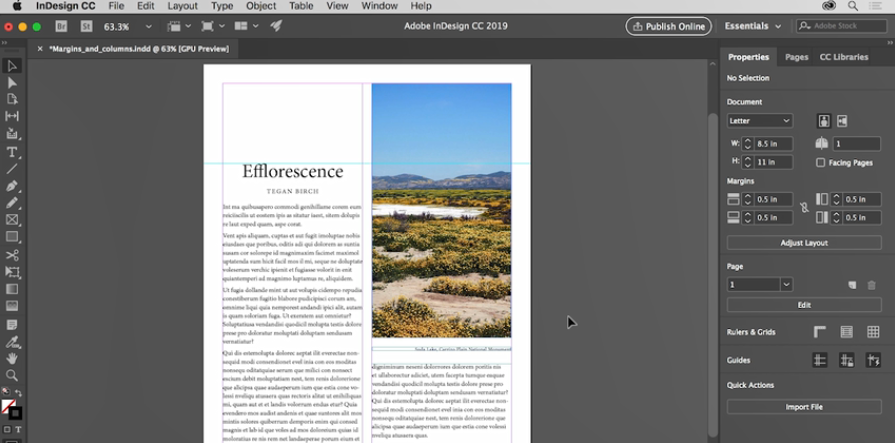Viewport: 895px width, 443px height.
Task: Open the 63.3% zoom level dropdown
Action: tap(149, 26)
